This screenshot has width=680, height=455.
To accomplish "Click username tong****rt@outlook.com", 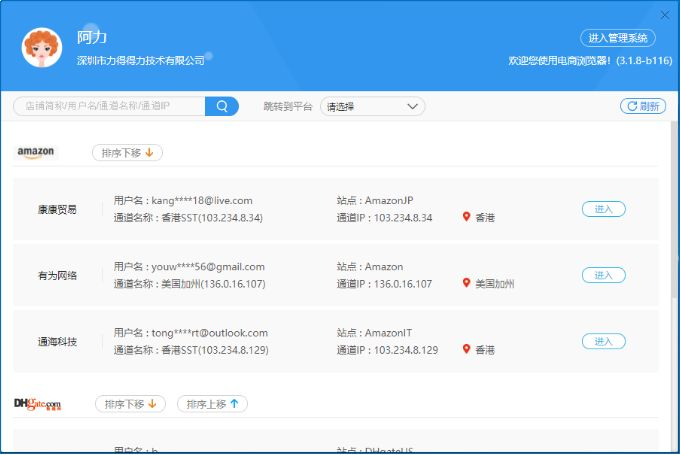I will pyautogui.click(x=209, y=333).
